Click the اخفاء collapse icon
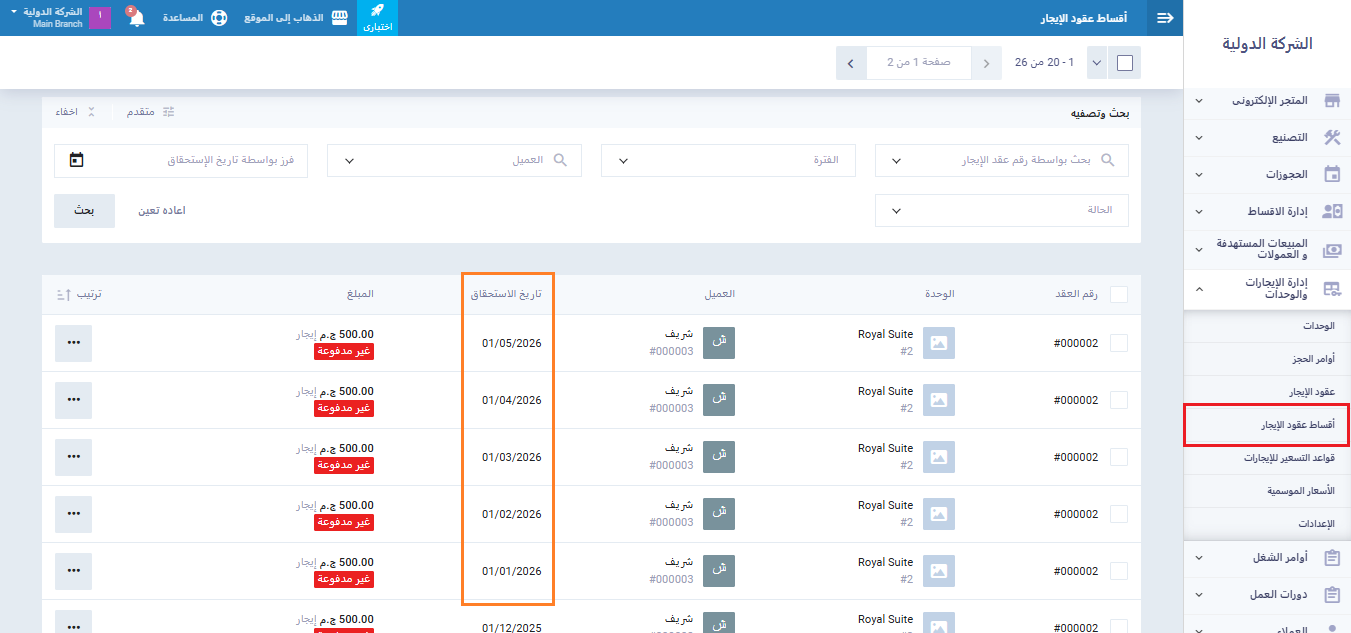This screenshot has width=1351, height=633. pyautogui.click(x=91, y=112)
